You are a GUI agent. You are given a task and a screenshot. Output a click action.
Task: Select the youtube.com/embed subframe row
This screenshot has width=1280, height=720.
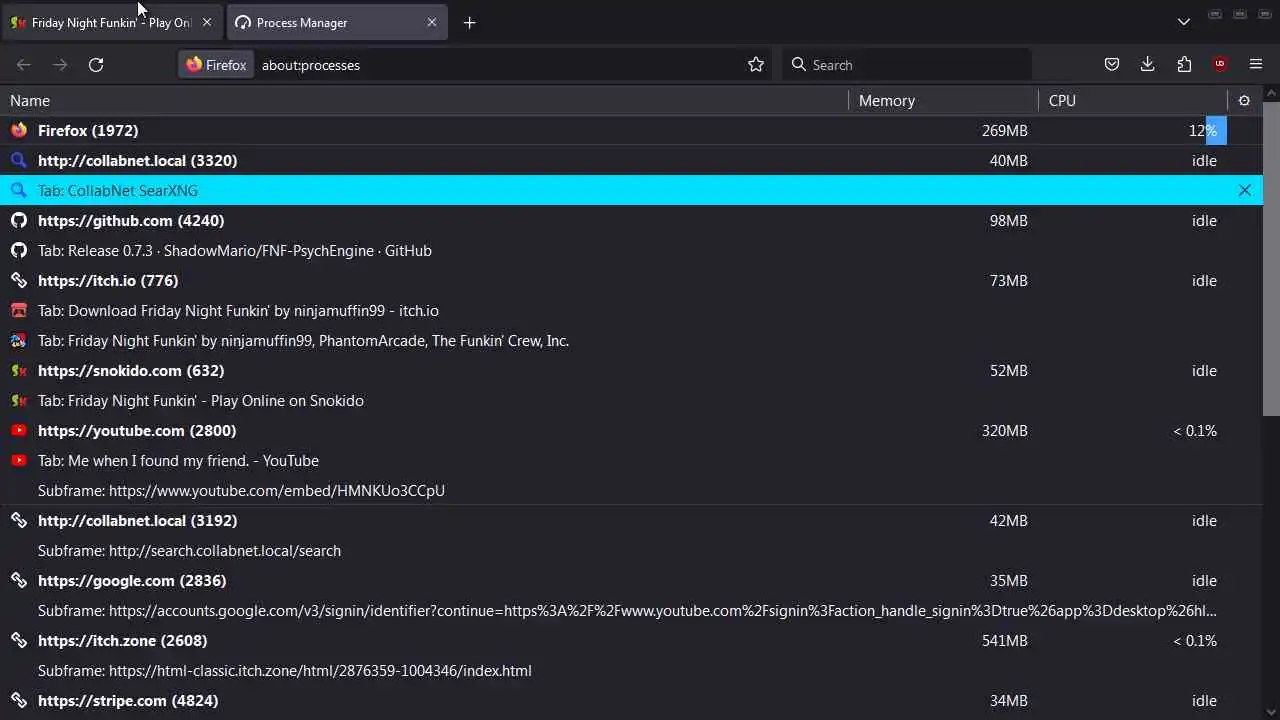[631, 490]
